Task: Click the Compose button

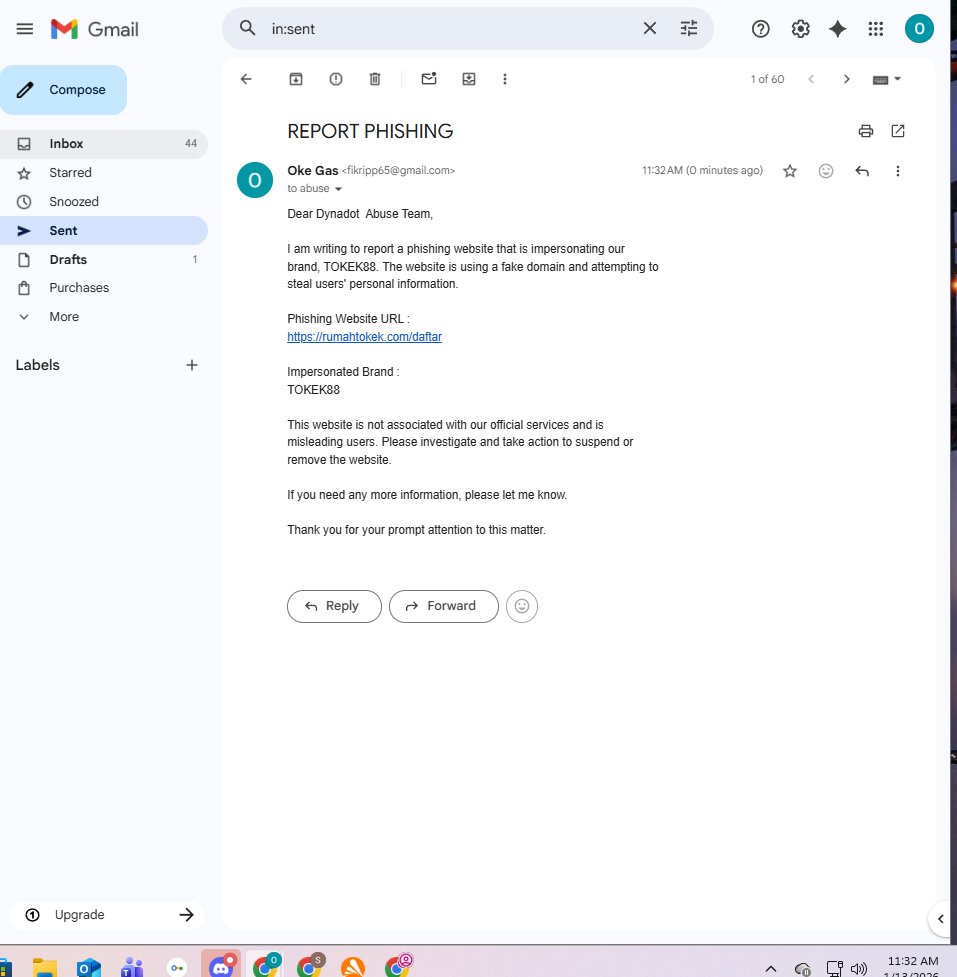Action: point(64,90)
